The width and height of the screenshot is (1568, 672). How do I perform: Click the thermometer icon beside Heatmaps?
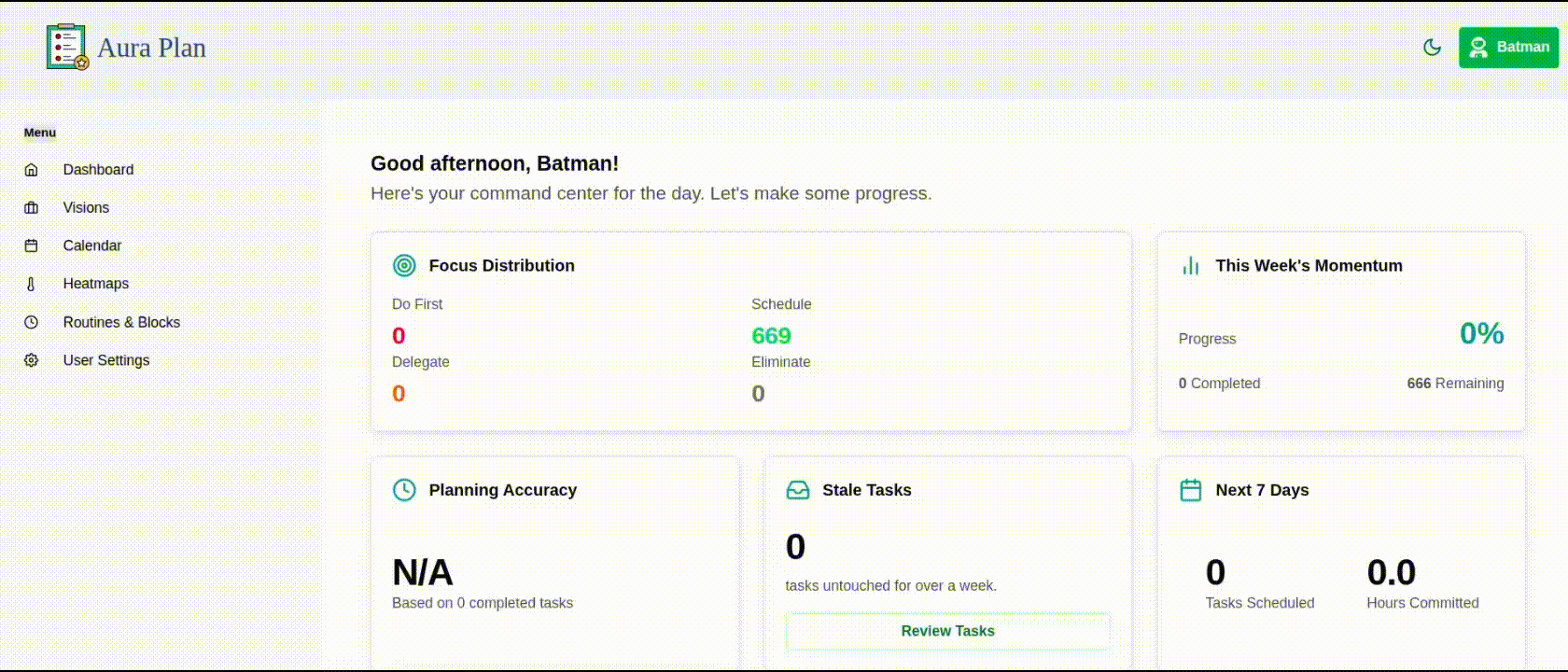[31, 284]
